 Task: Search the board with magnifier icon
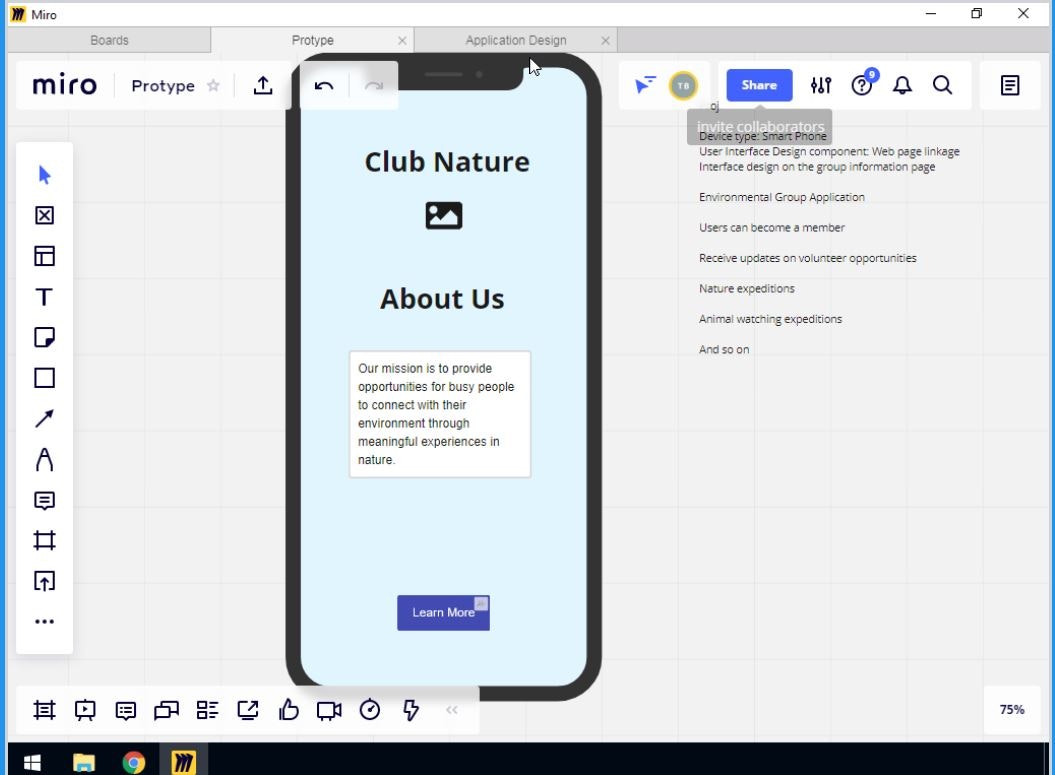pos(943,85)
